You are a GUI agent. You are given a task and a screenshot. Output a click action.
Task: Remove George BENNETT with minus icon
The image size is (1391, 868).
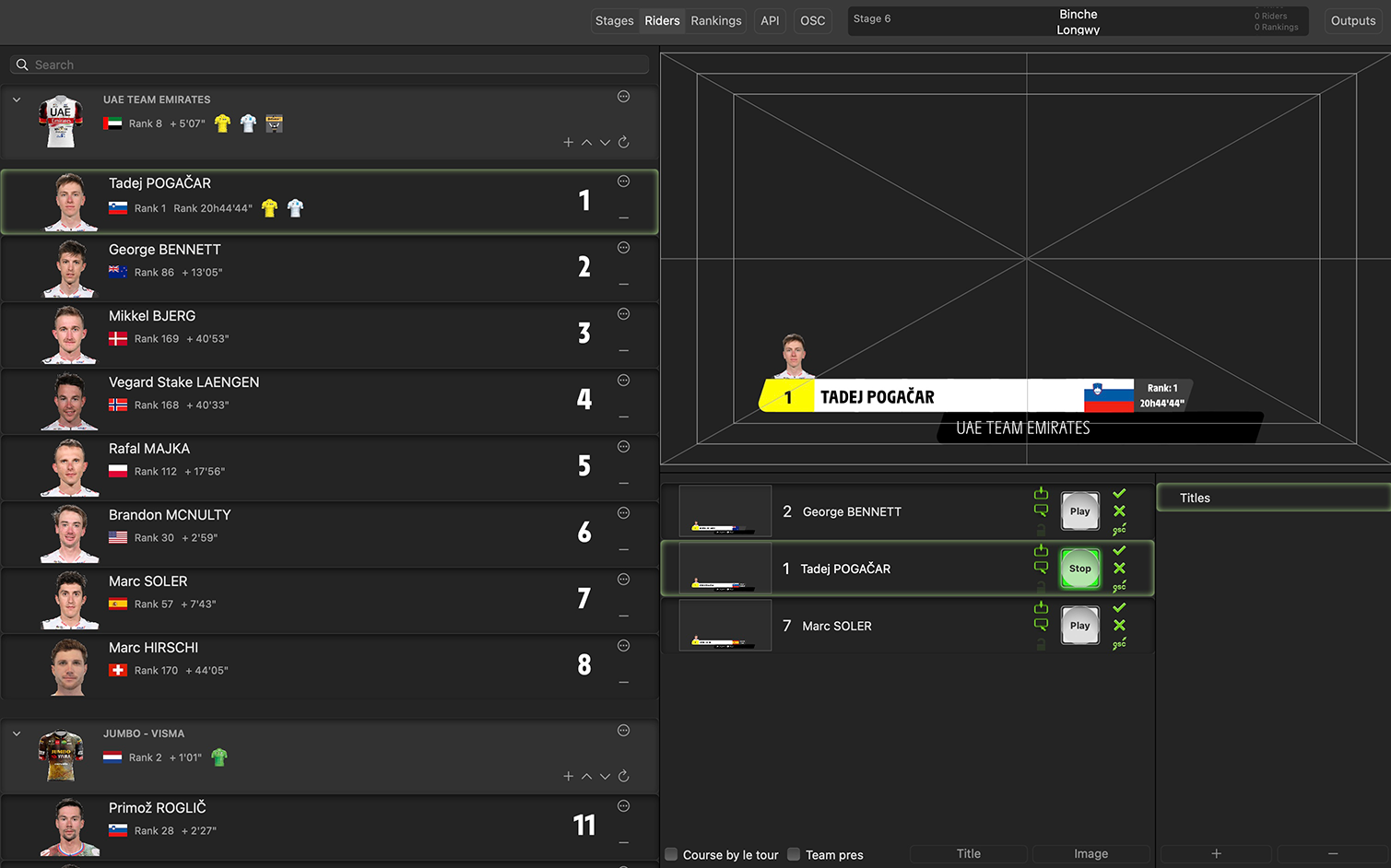point(624,285)
